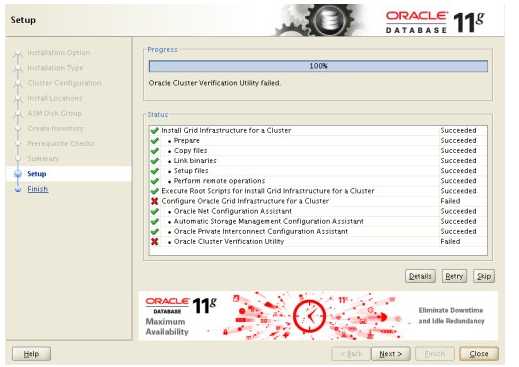Click the Maximum Availability banner clock graphic
519x367 pixels.
tap(309, 316)
